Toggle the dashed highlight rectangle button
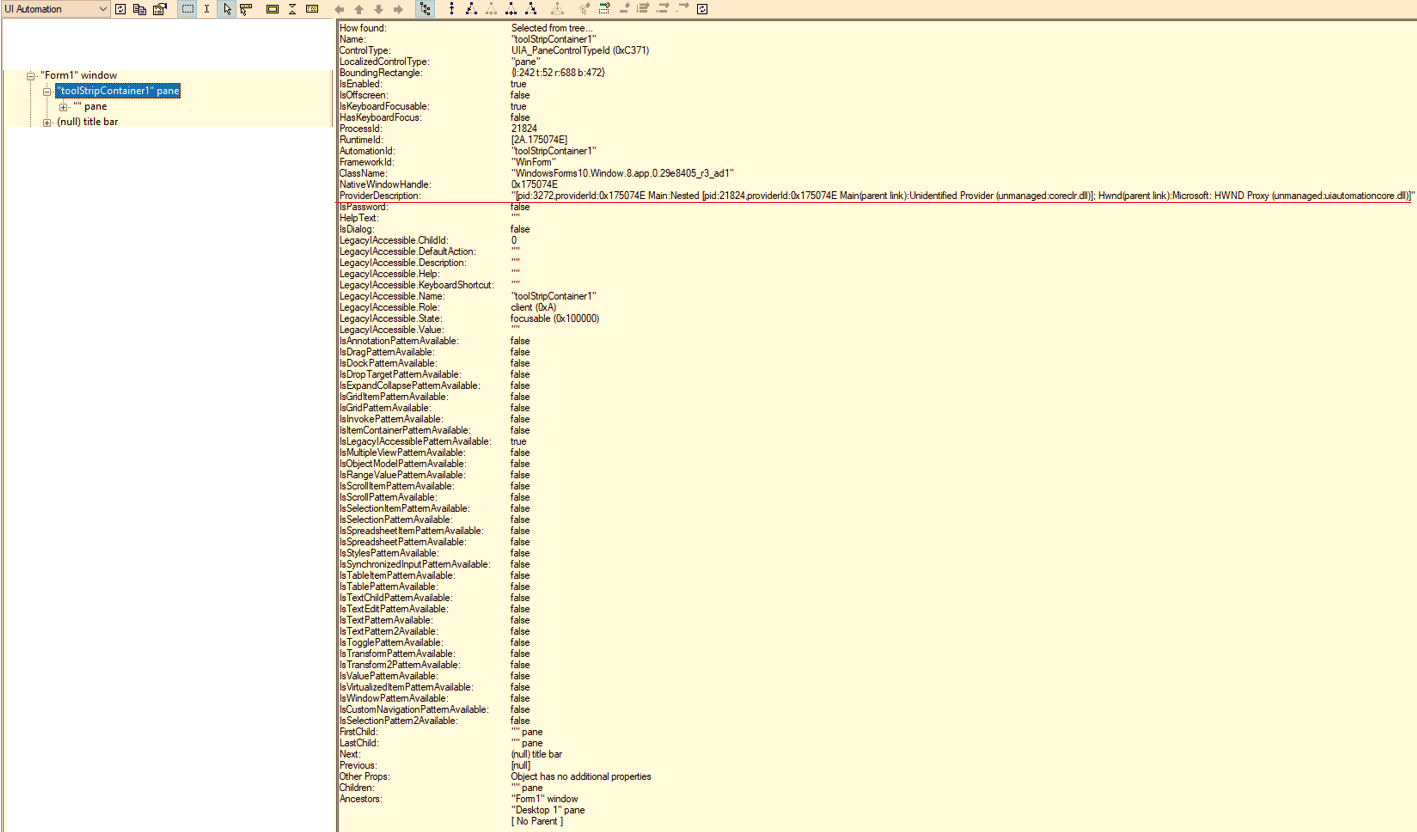Screen dimensions: 1417x832 point(188,9)
